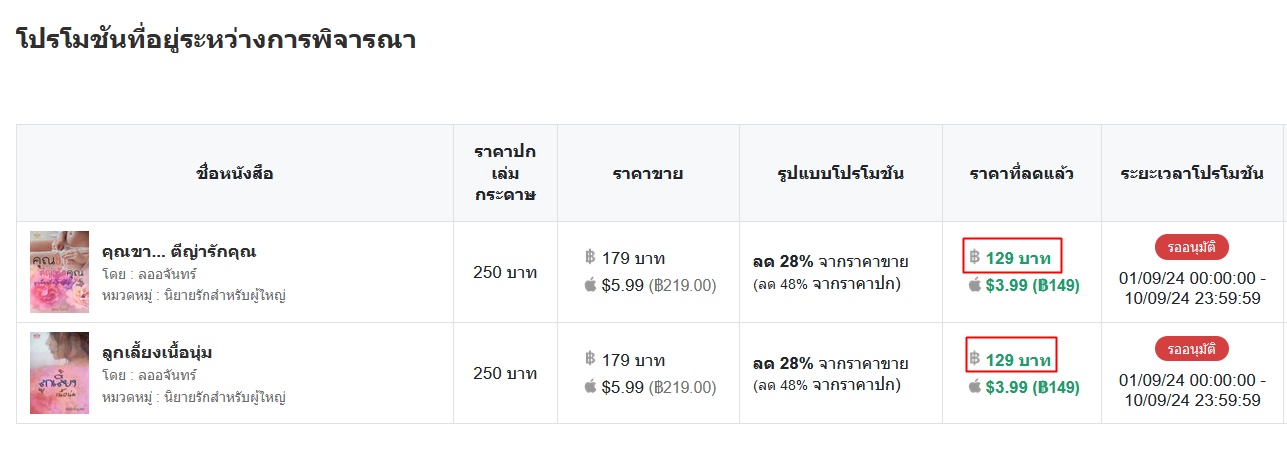The height and width of the screenshot is (474, 1287).
Task: Click the ราคาขาย column header
Action: point(648,173)
